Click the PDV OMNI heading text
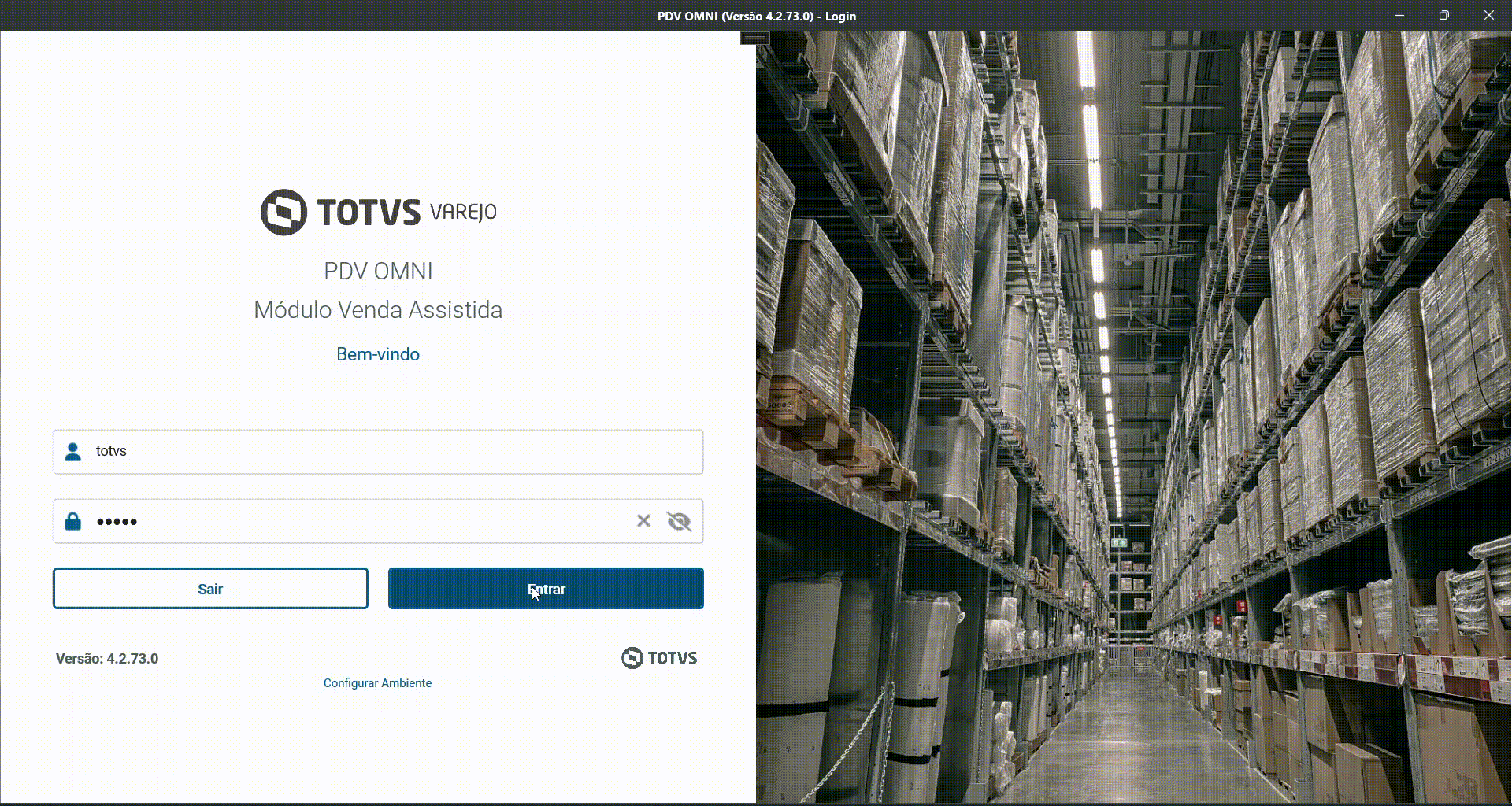The image size is (1512, 806). [x=378, y=272]
